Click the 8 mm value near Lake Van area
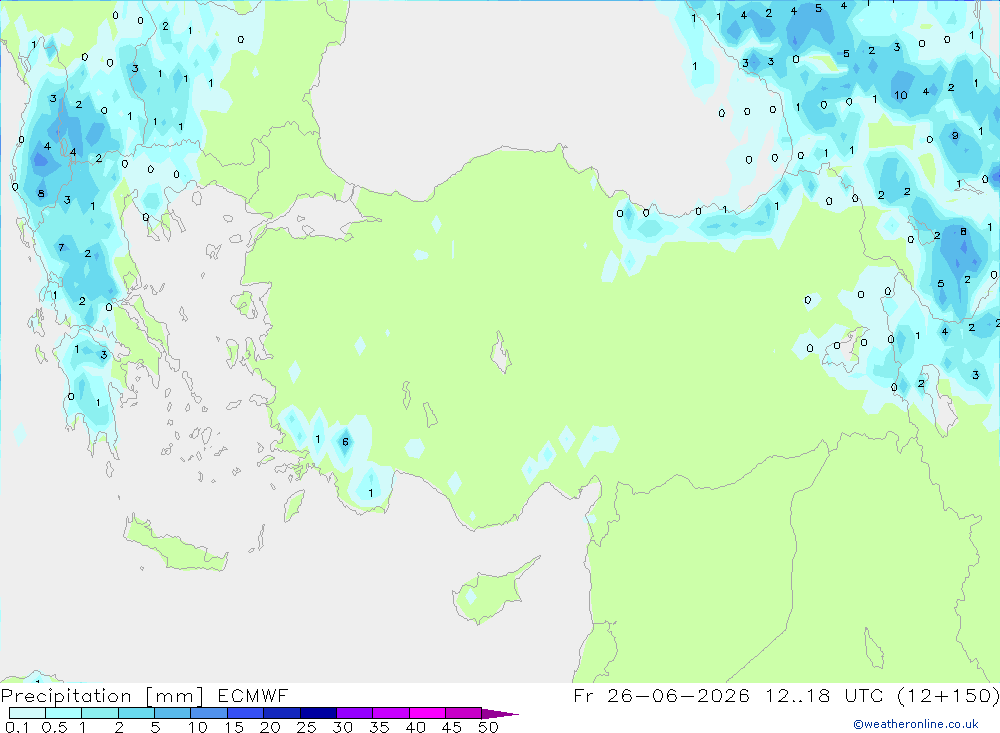Image resolution: width=1000 pixels, height=733 pixels. [x=963, y=232]
